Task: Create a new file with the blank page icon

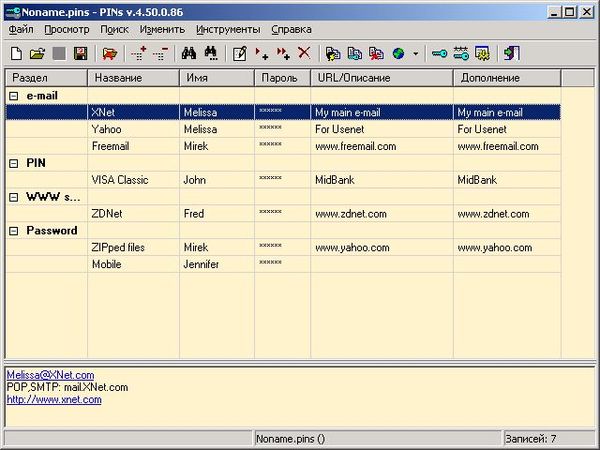Action: coord(16,54)
